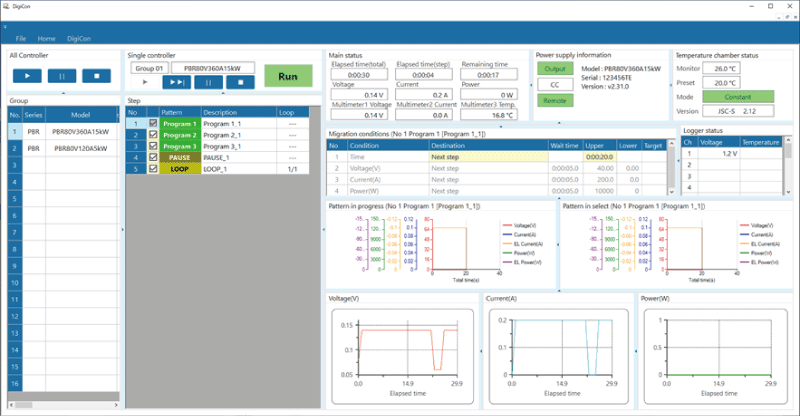Select PBR80V120A5kW row in Group list
The image size is (800, 416).
point(80,147)
